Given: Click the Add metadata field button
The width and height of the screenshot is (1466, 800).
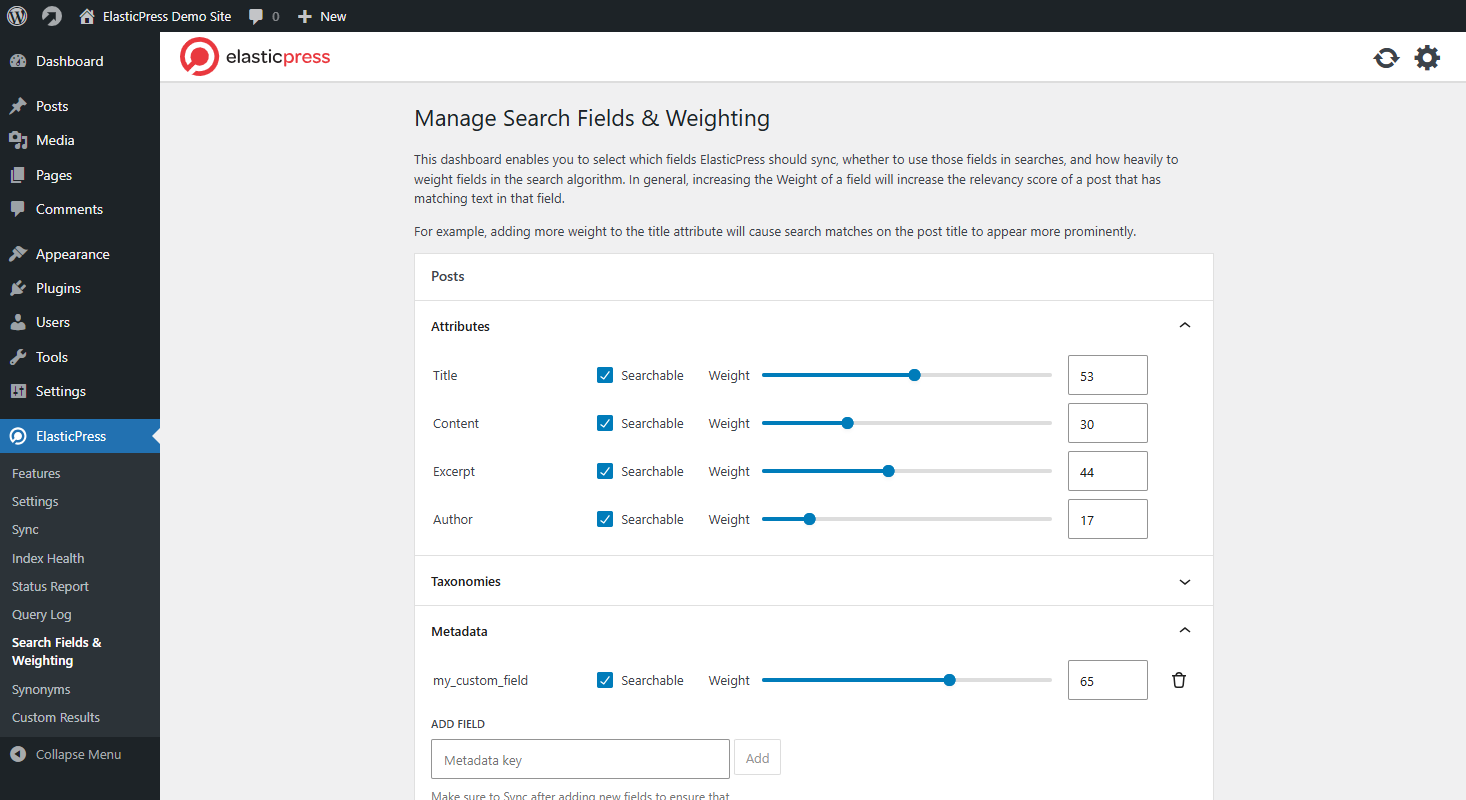Looking at the screenshot, I should (x=757, y=758).
